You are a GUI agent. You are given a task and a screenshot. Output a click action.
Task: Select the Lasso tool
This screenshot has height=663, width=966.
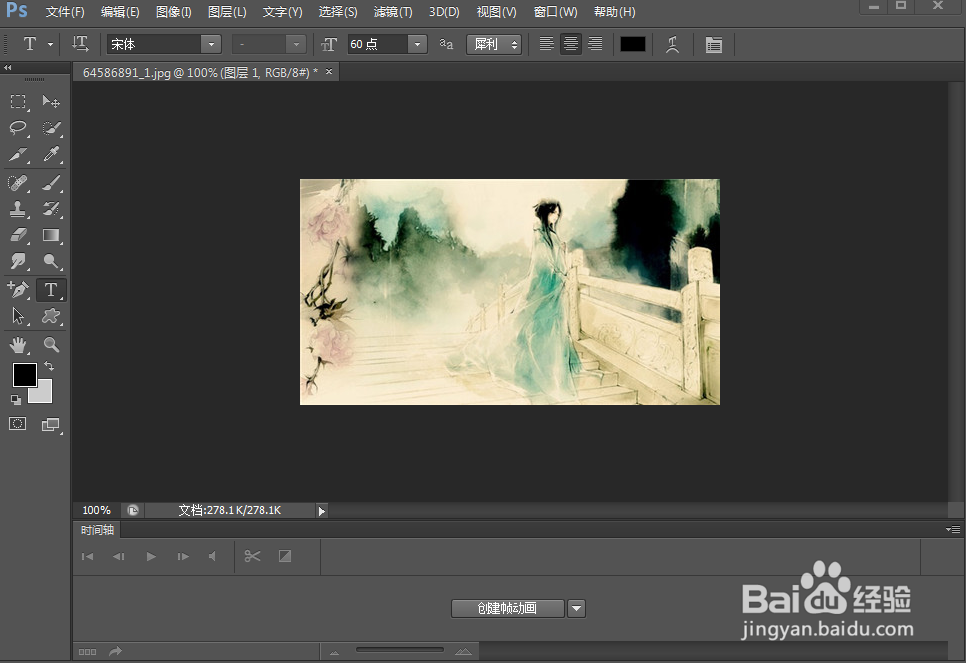(x=18, y=128)
